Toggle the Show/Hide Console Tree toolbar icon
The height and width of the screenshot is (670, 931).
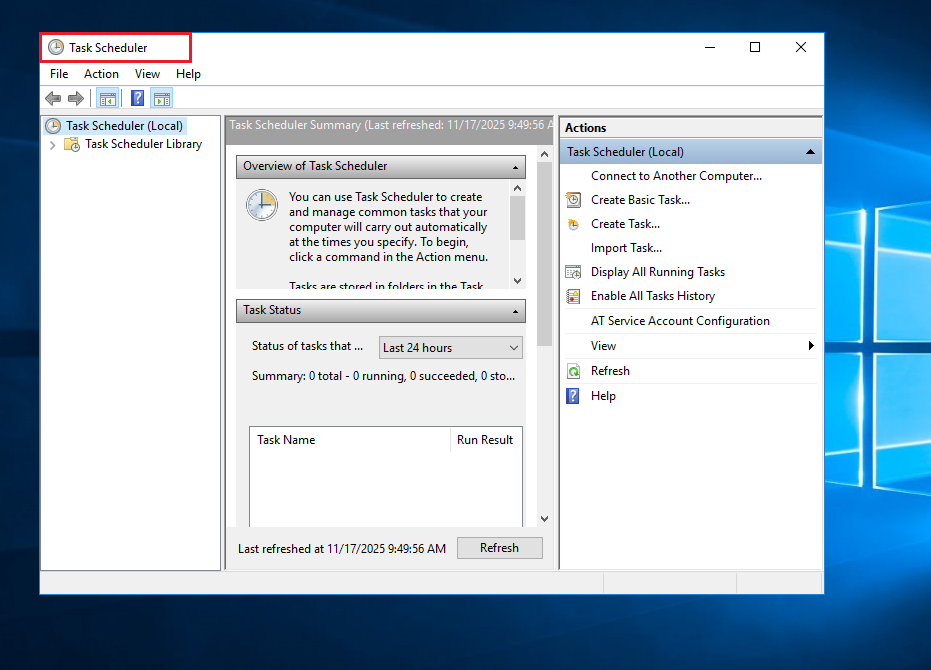(x=107, y=99)
